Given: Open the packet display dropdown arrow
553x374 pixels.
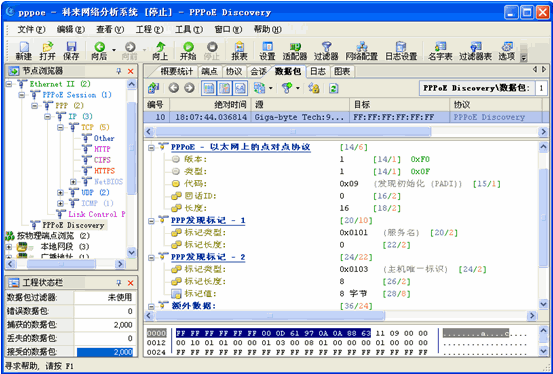Looking at the screenshot, I should pos(271,88).
